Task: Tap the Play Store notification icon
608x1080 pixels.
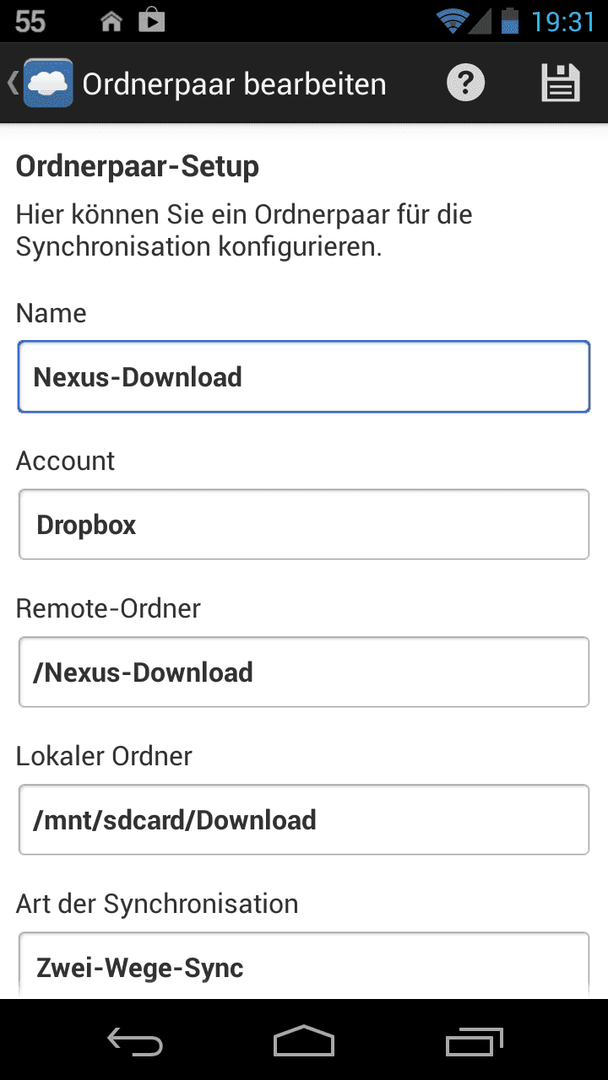Action: (x=151, y=21)
